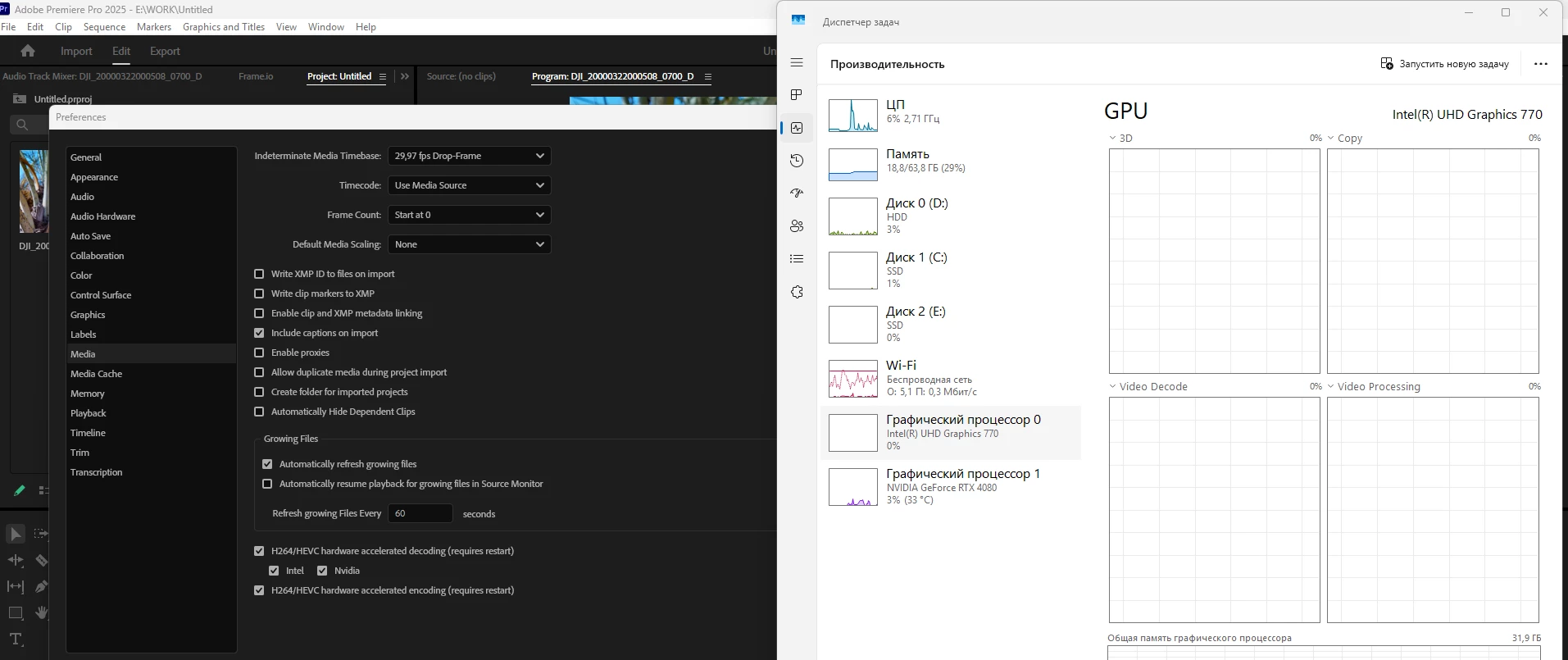1568x660 pixels.
Task: Click the Refresh growing Files Every field
Action: coord(420,513)
